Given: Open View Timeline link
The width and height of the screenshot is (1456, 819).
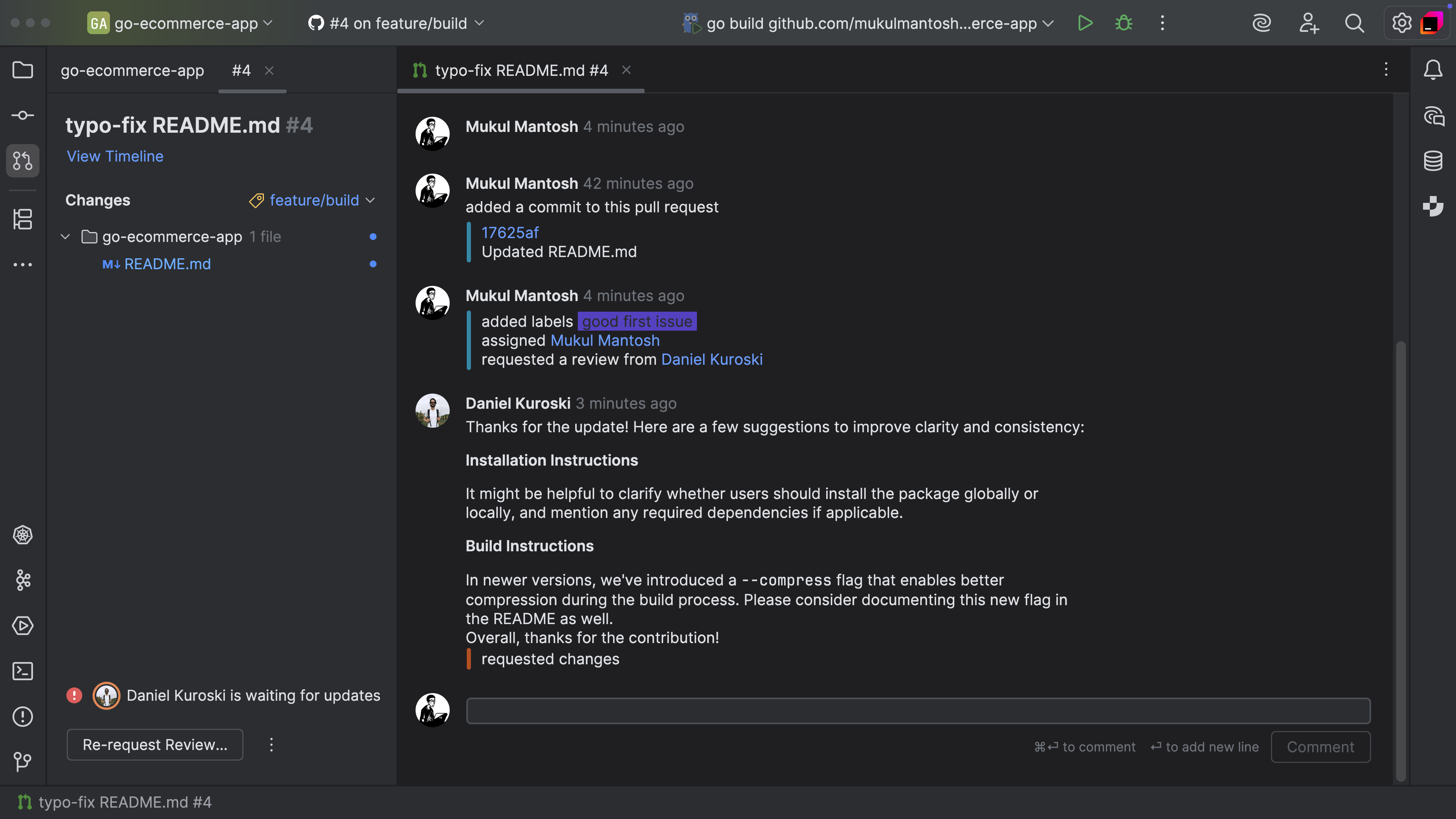Looking at the screenshot, I should pyautogui.click(x=115, y=156).
